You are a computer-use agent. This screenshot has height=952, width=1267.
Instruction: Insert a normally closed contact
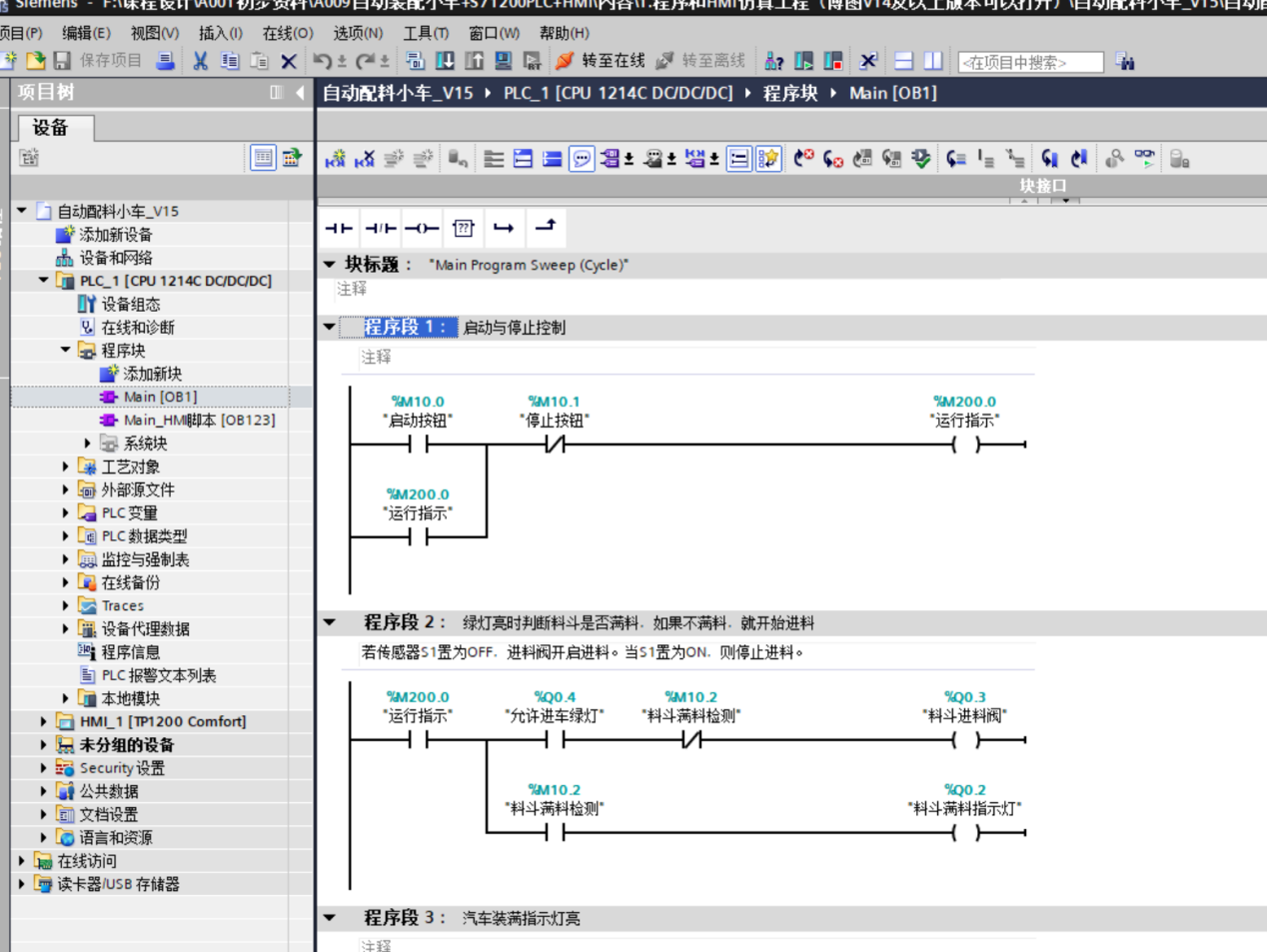point(381,228)
